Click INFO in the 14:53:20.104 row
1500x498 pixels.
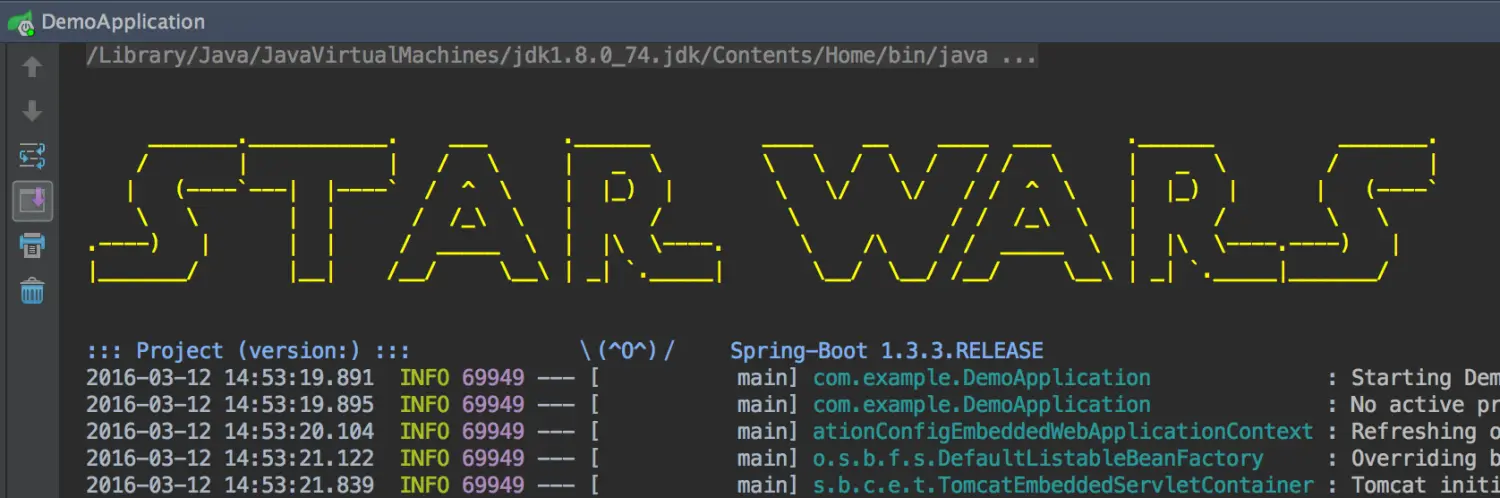tap(424, 432)
